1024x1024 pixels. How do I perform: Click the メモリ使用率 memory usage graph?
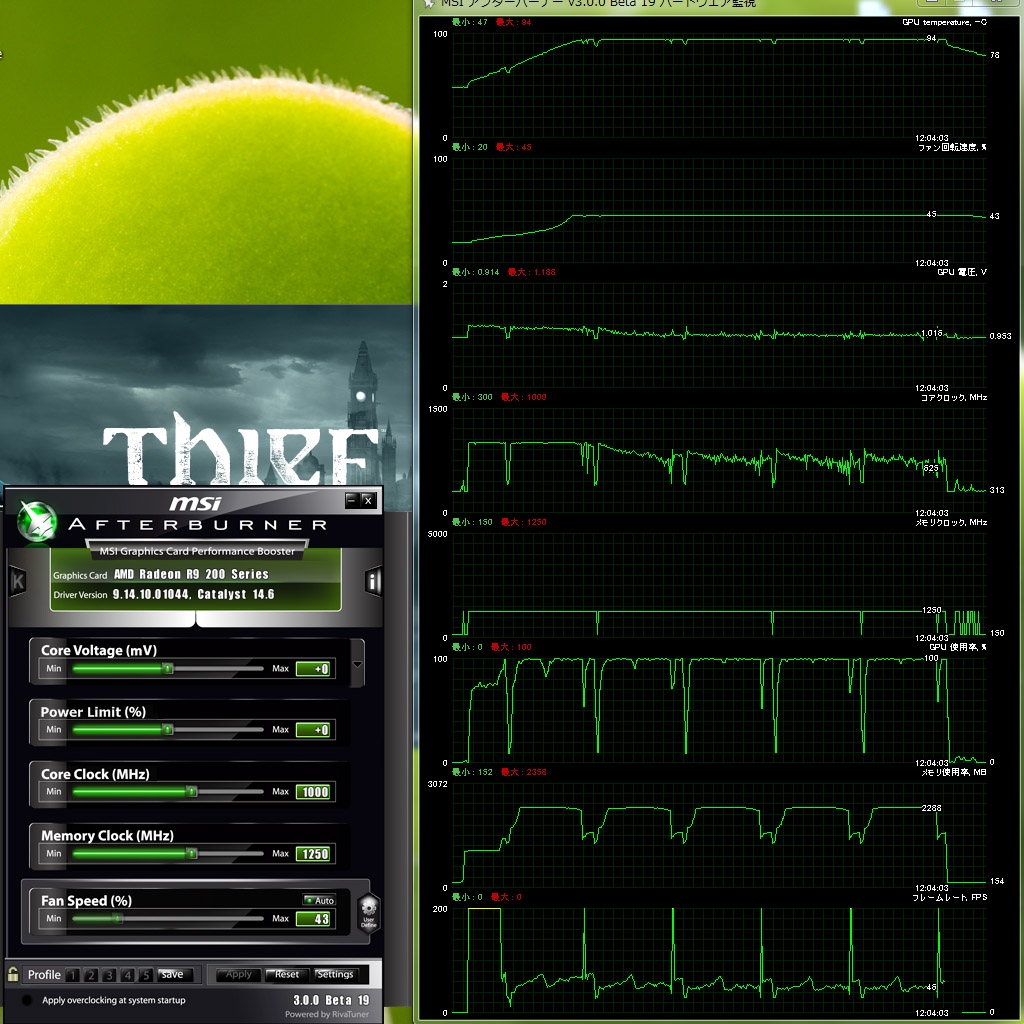coord(719,836)
